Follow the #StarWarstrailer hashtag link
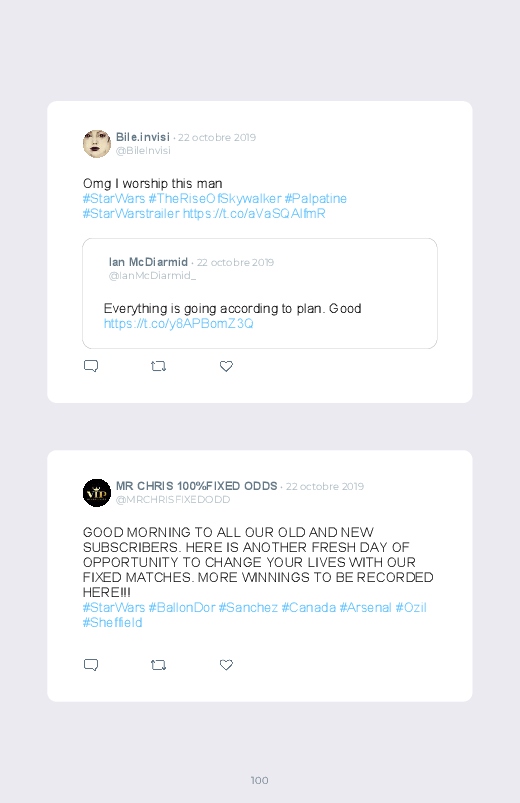Image resolution: width=520 pixels, height=803 pixels. coord(131,214)
